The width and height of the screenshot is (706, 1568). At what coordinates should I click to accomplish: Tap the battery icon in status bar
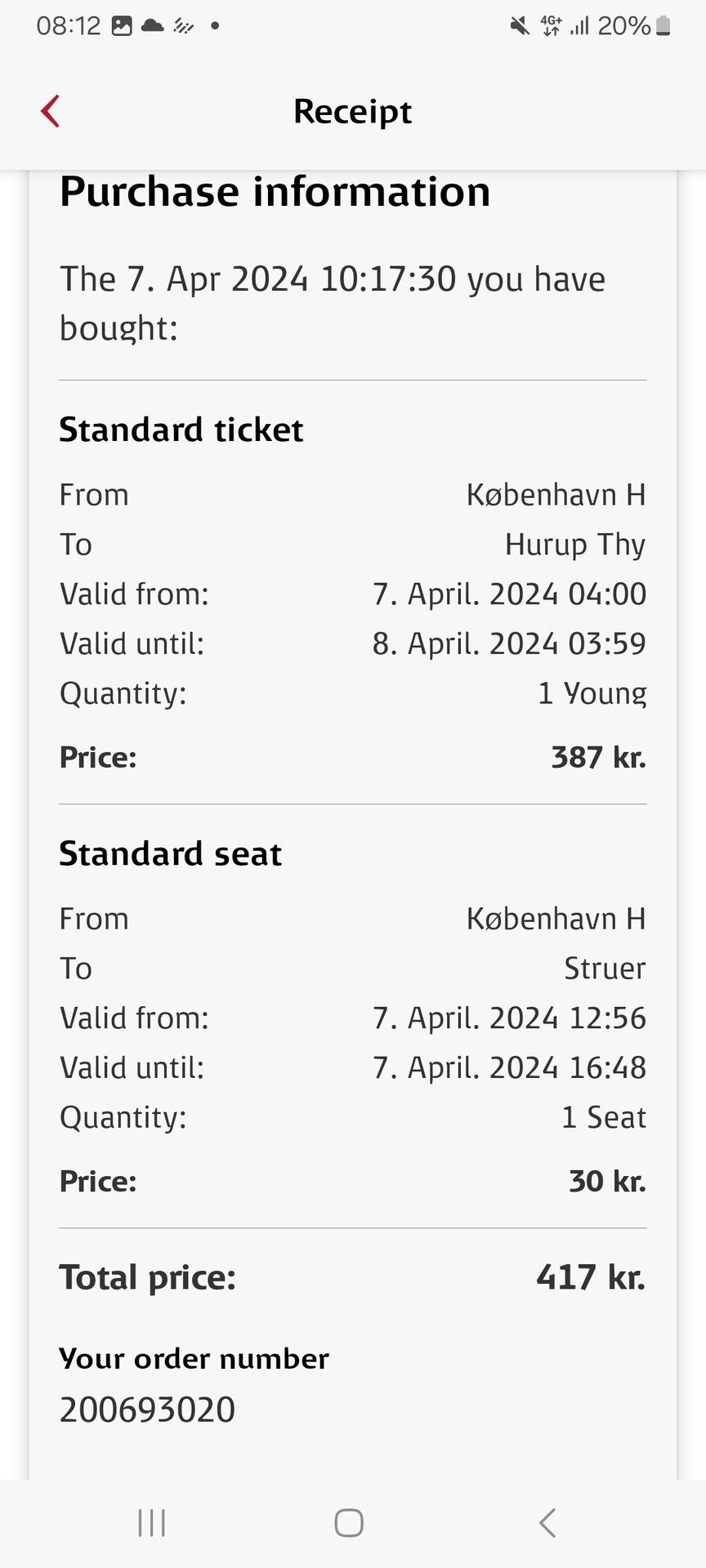664,26
